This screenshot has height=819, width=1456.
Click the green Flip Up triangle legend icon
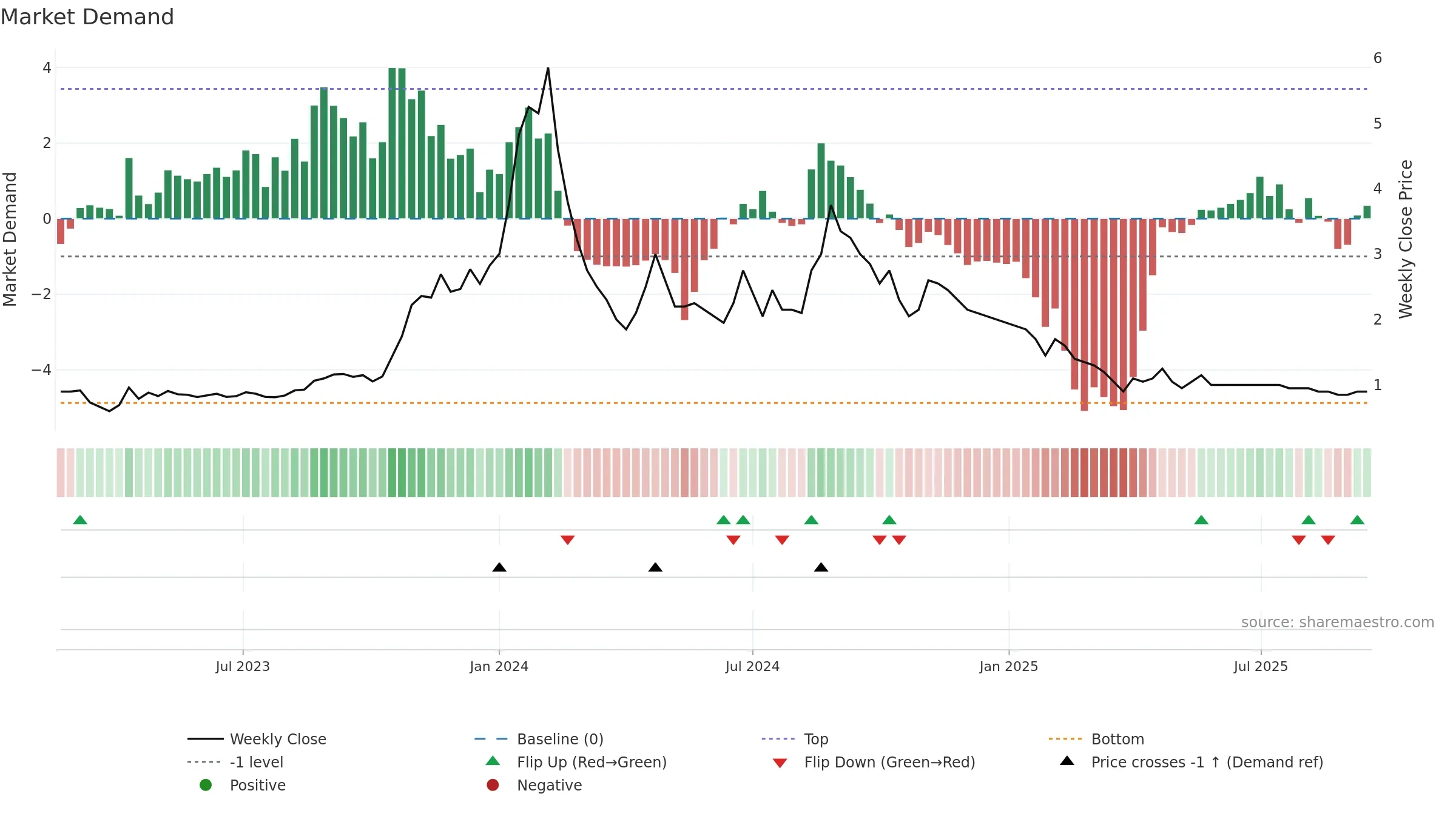493,761
